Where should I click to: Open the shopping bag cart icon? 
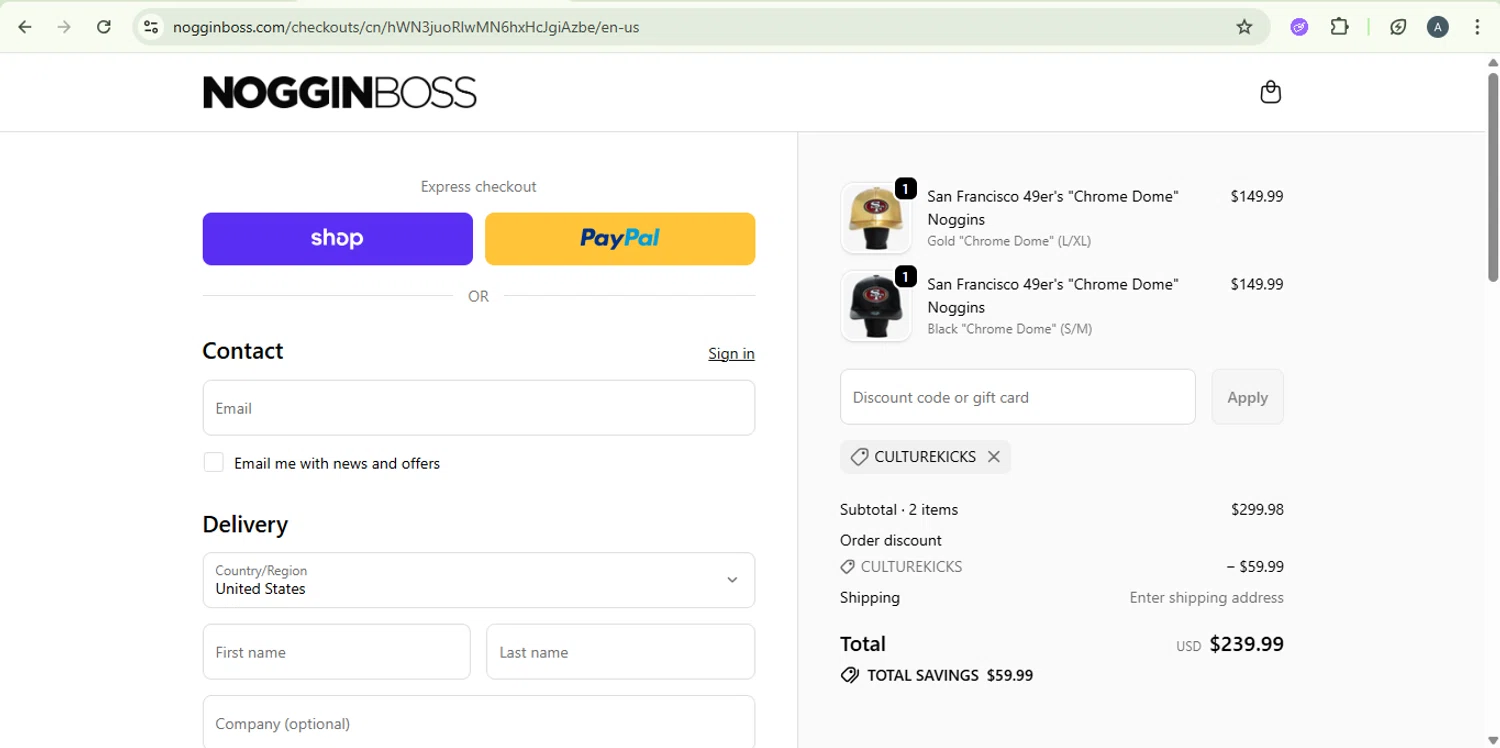(1270, 92)
